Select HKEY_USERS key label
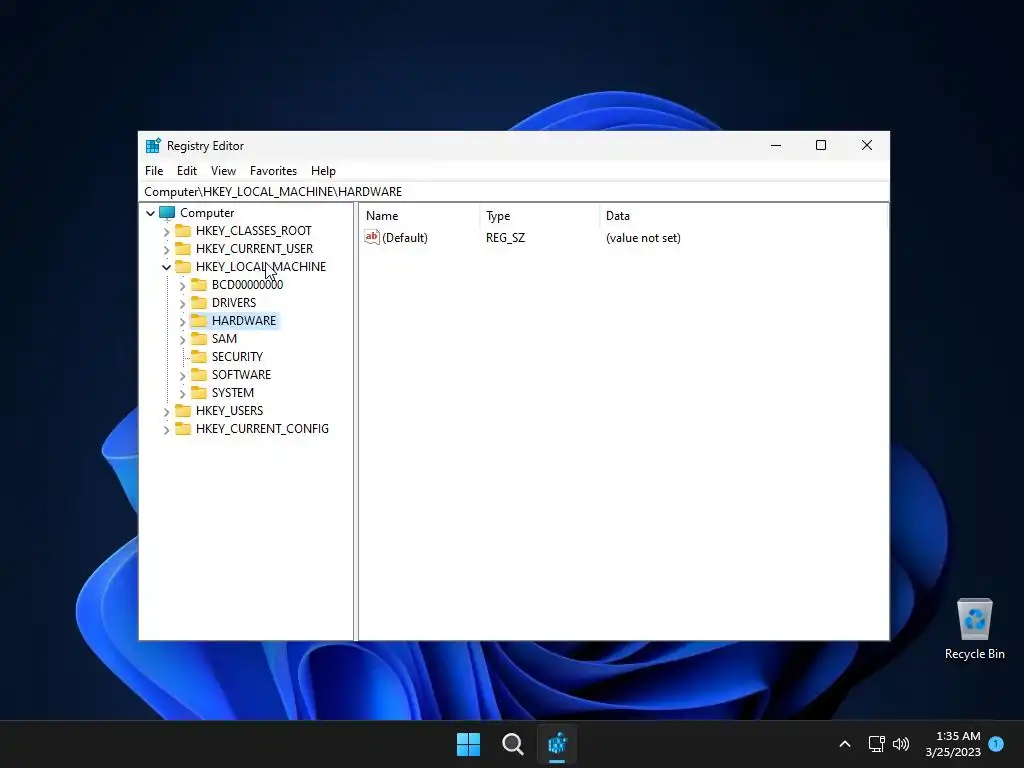1024x768 pixels. (x=229, y=410)
